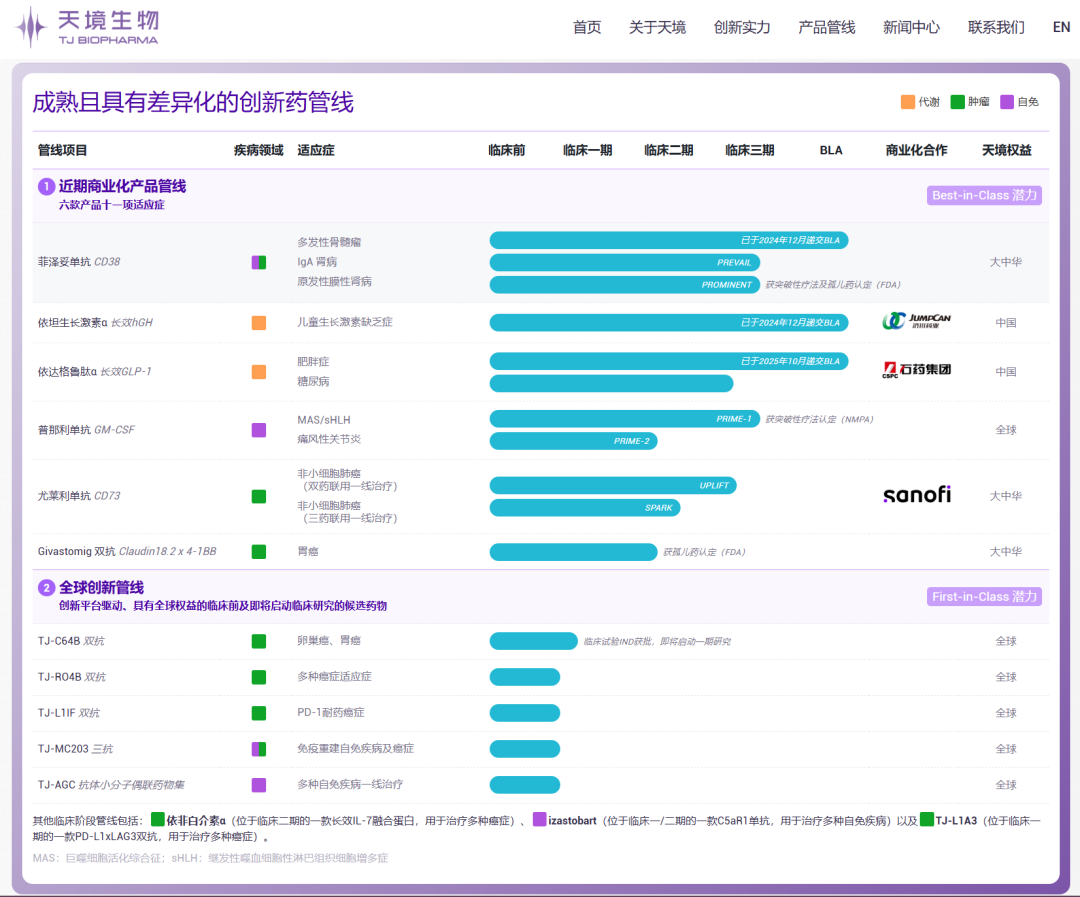Switch language to EN

coord(1061,27)
